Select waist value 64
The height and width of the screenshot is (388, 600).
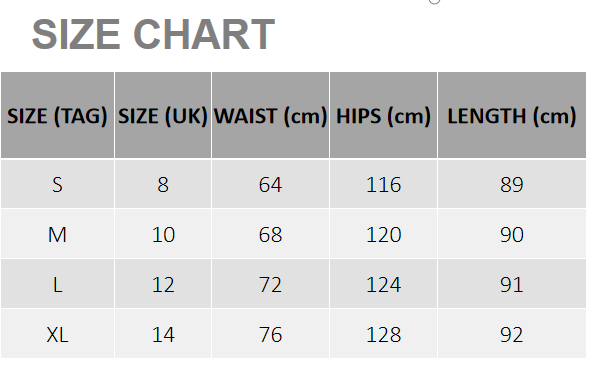(271, 184)
